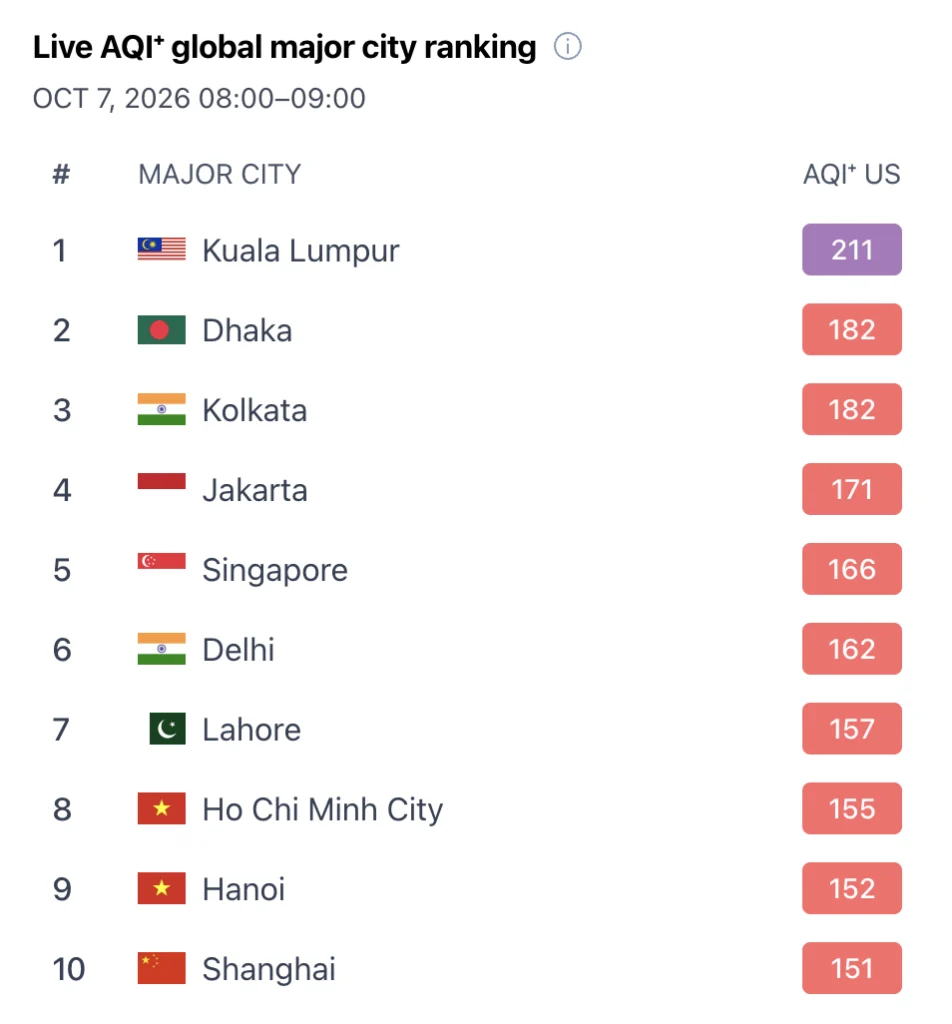Open the Shanghai city link

tap(269, 969)
